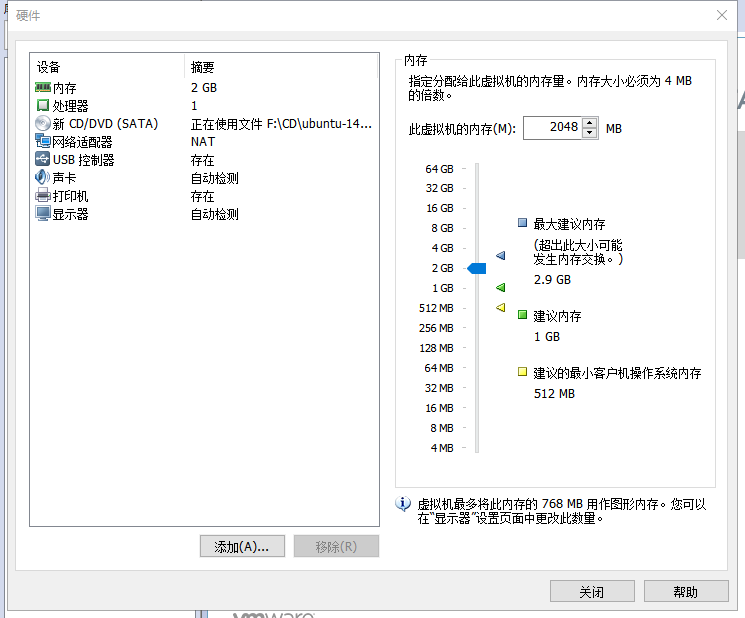Click the 1 GB slider tick label
Screen dimensions: 745x618
443,288
